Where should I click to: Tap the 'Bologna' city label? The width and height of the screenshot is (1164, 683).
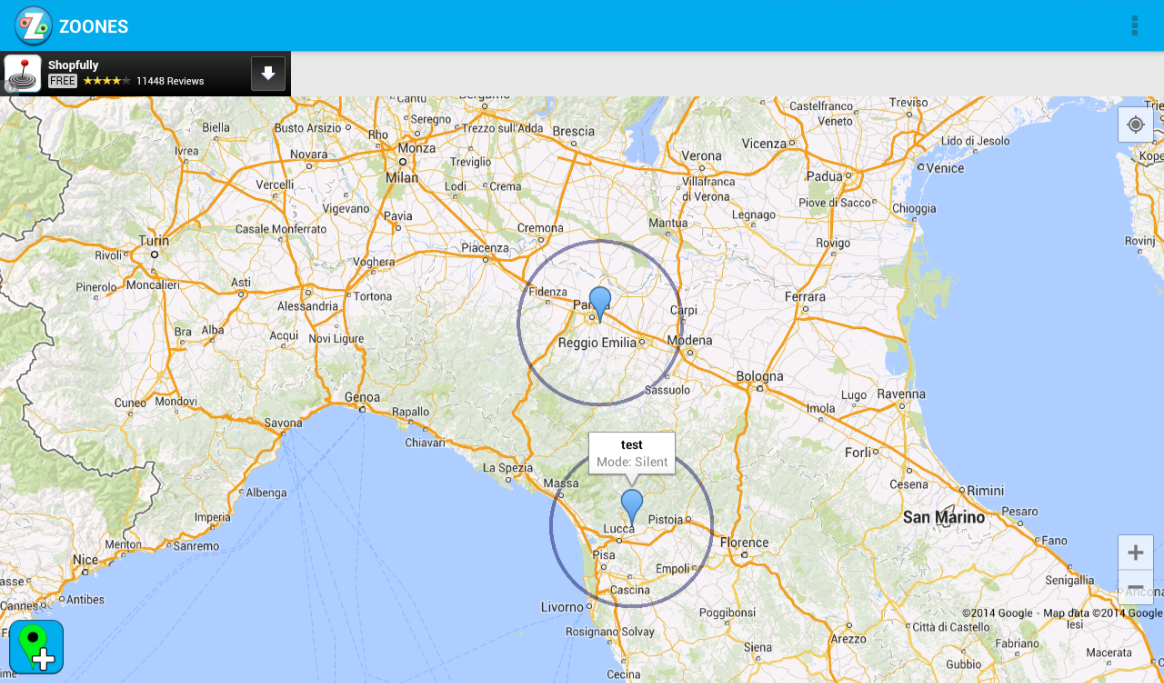(x=759, y=376)
